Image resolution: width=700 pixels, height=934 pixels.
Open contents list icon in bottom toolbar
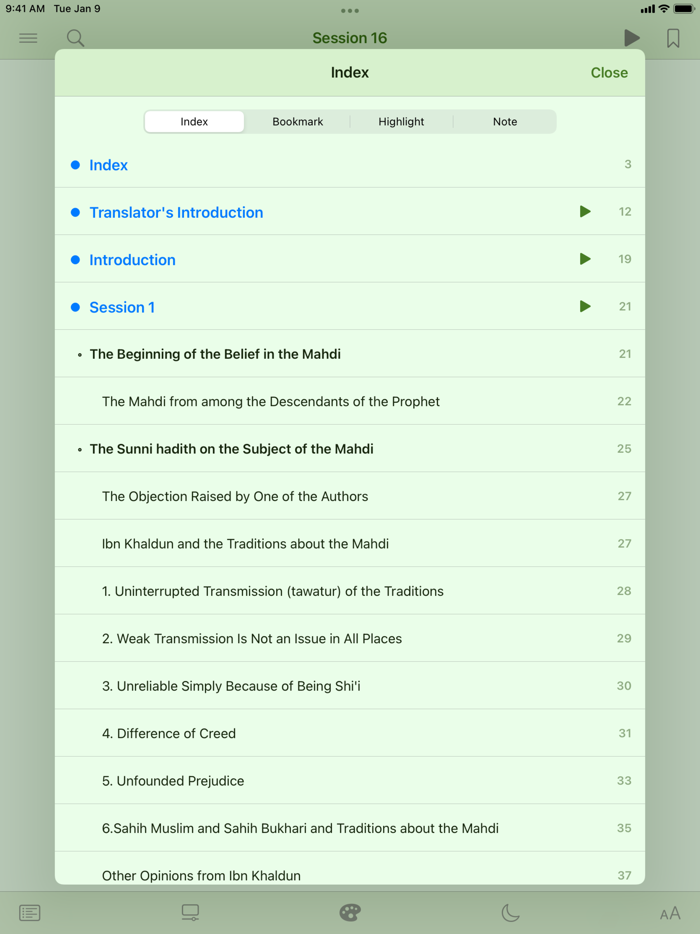click(x=30, y=912)
